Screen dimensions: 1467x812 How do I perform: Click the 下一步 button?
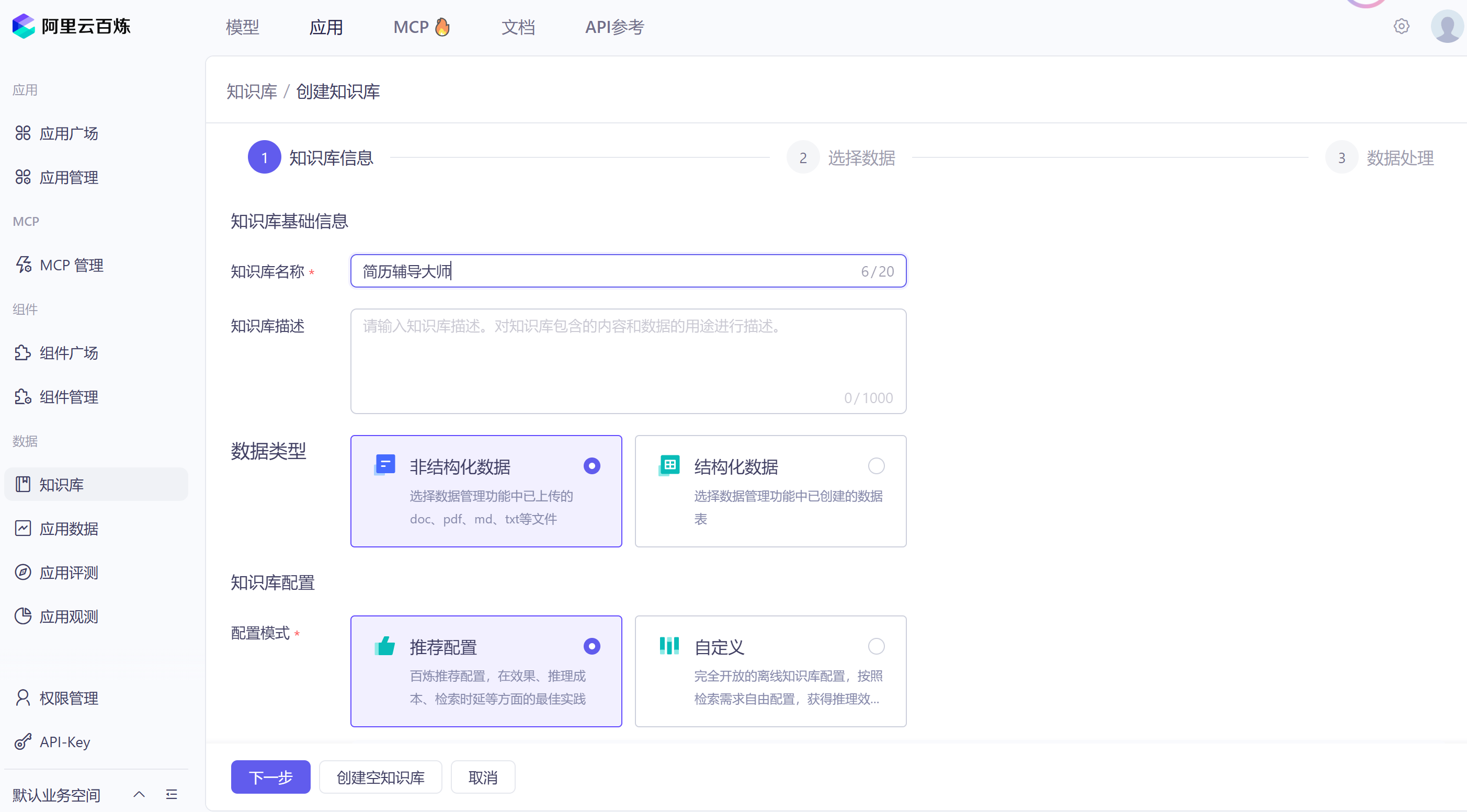pyautogui.click(x=270, y=776)
